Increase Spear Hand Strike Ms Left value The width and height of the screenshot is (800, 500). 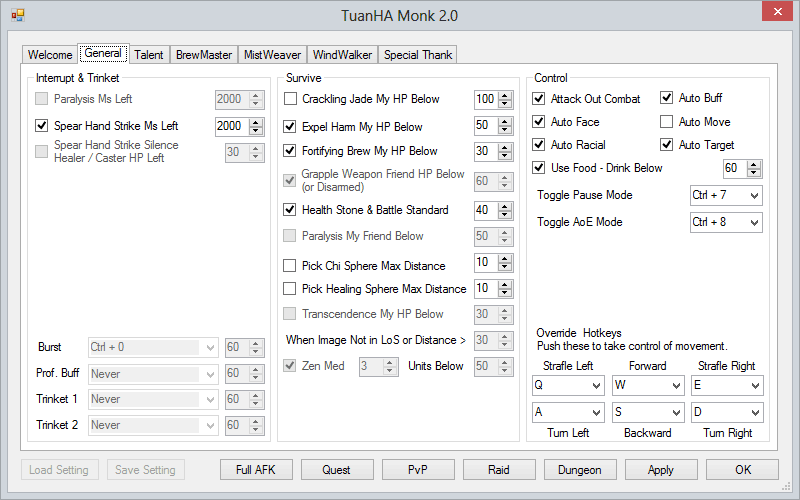[255, 122]
